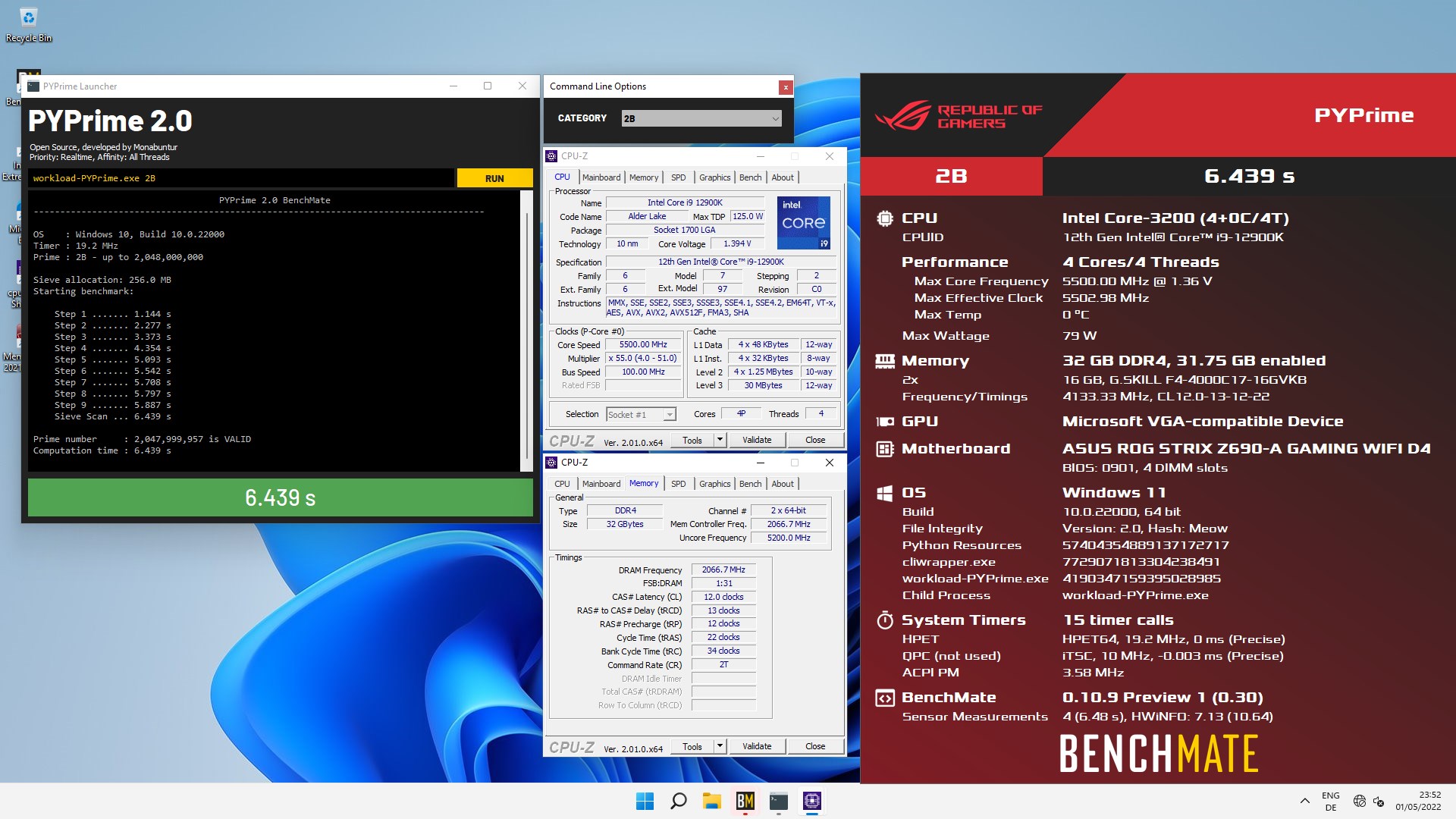Open File Explorer from the taskbar
The height and width of the screenshot is (819, 1456).
click(711, 801)
